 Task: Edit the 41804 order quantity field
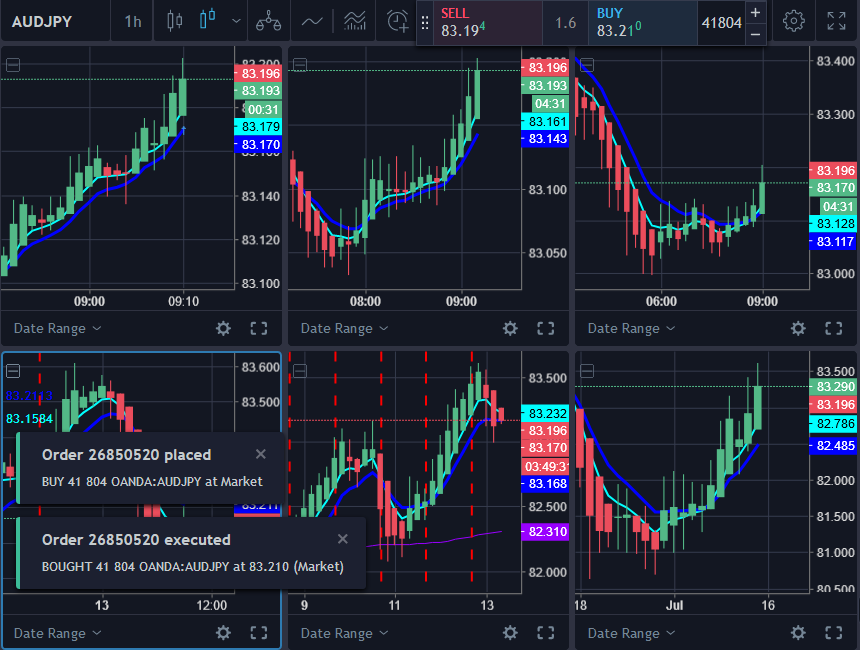click(x=721, y=22)
